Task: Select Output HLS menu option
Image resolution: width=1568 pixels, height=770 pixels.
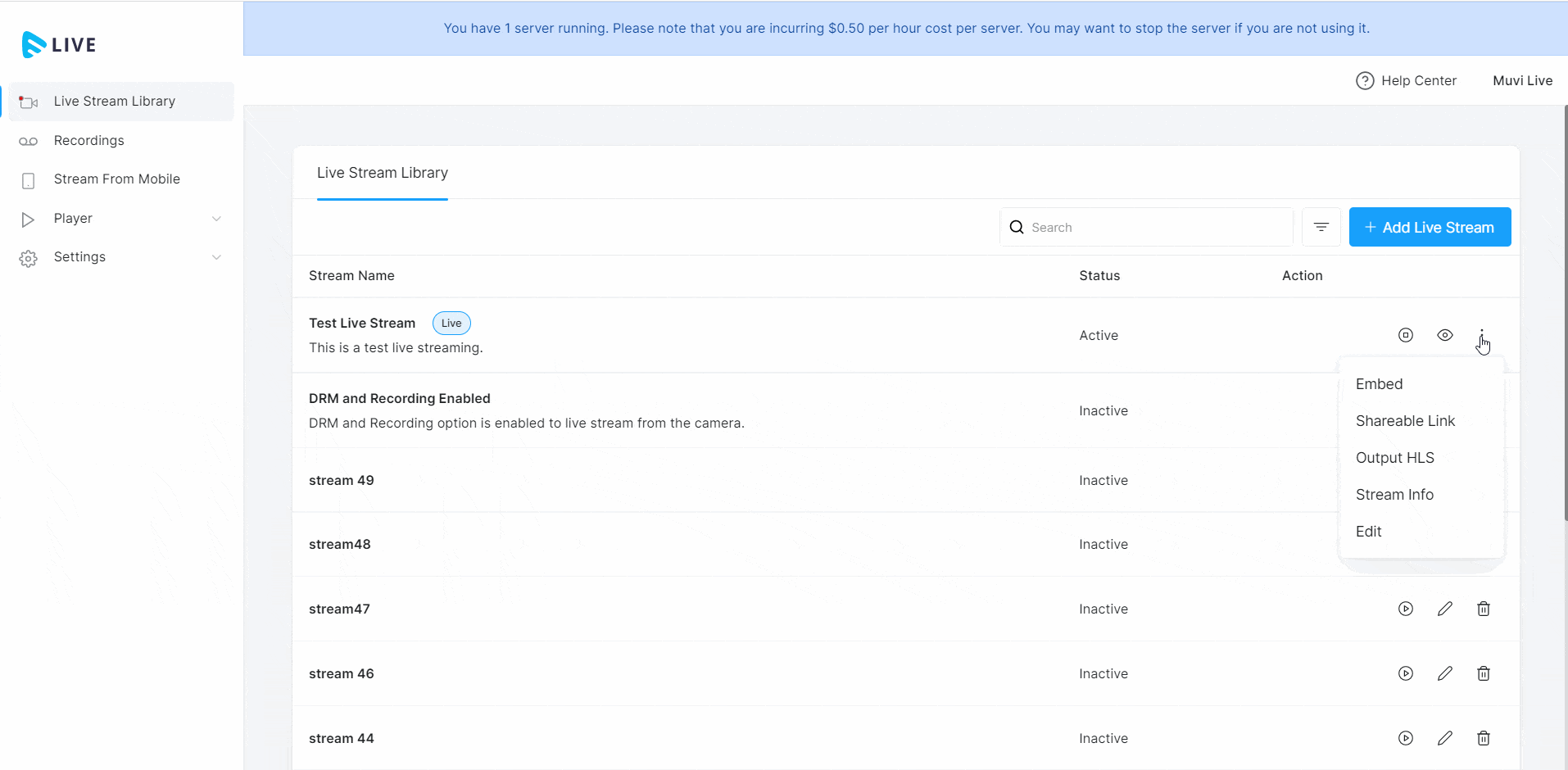Action: [1394, 458]
